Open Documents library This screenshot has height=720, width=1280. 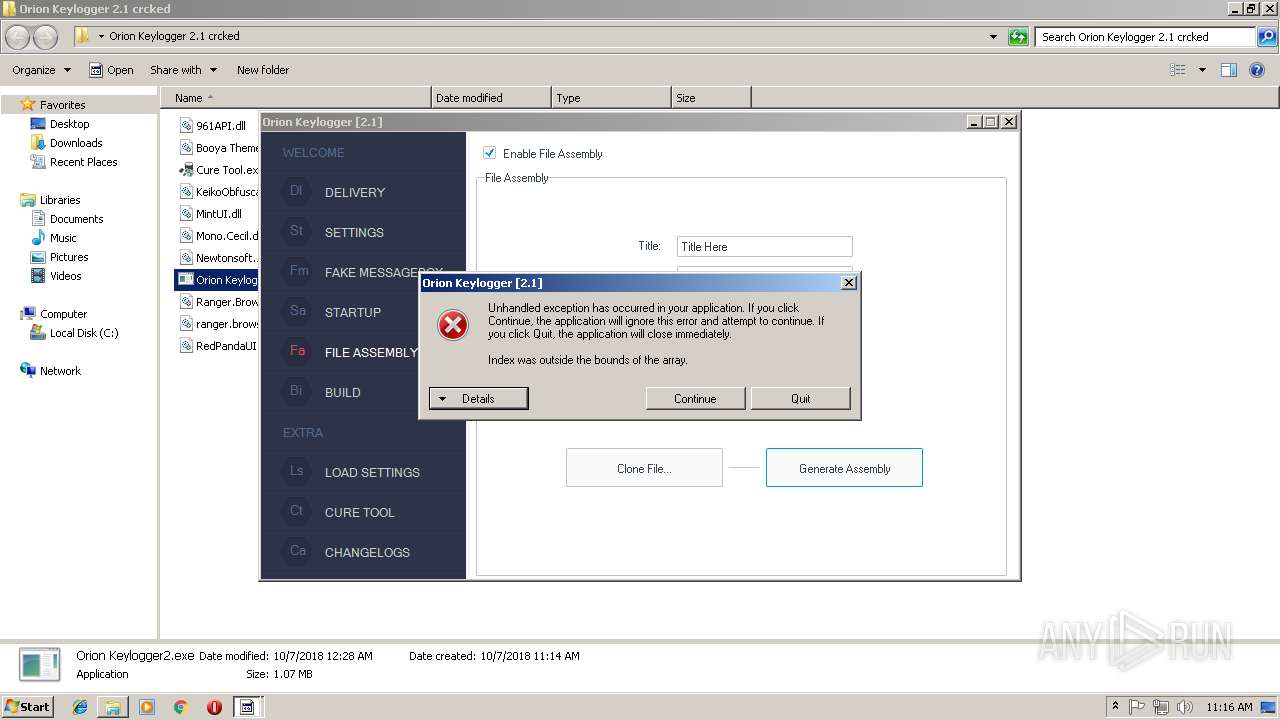point(76,219)
